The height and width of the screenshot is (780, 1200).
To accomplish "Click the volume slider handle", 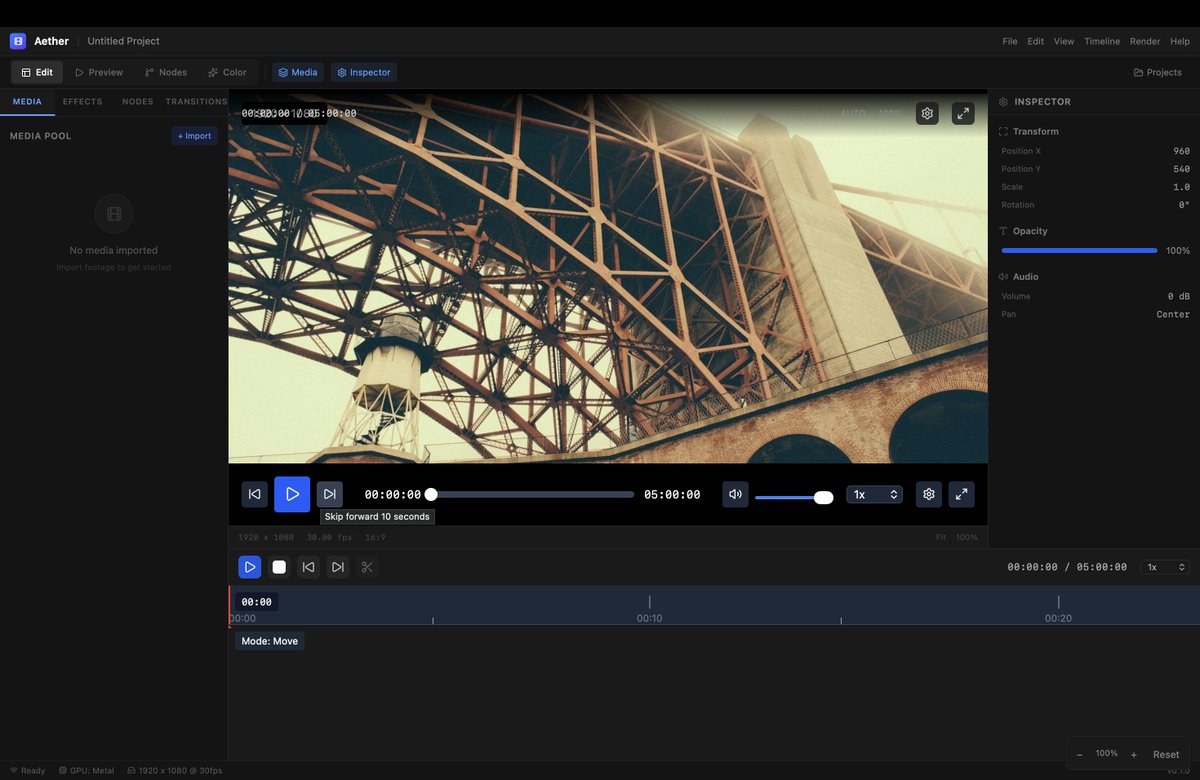I will [x=823, y=497].
